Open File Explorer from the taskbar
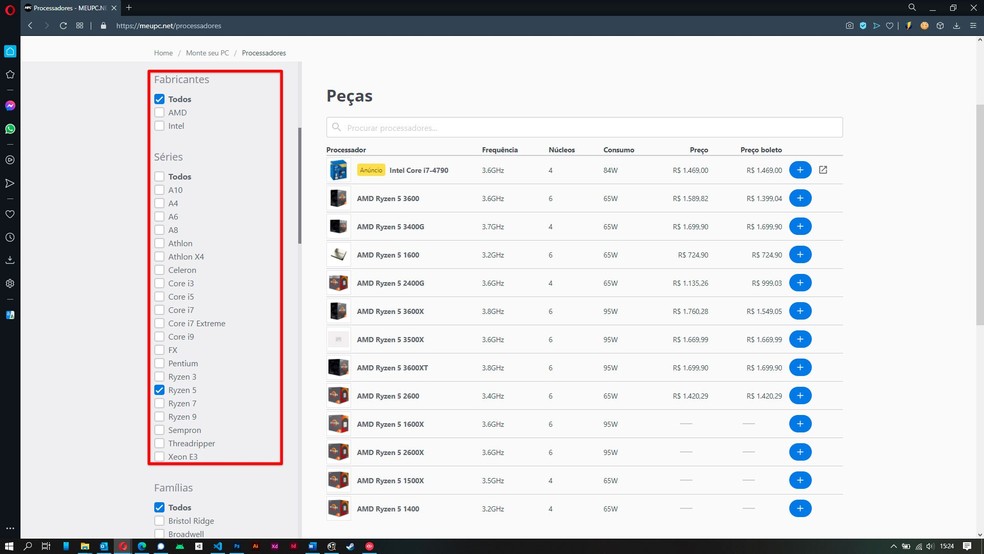The width and height of the screenshot is (984, 554). pos(85,546)
